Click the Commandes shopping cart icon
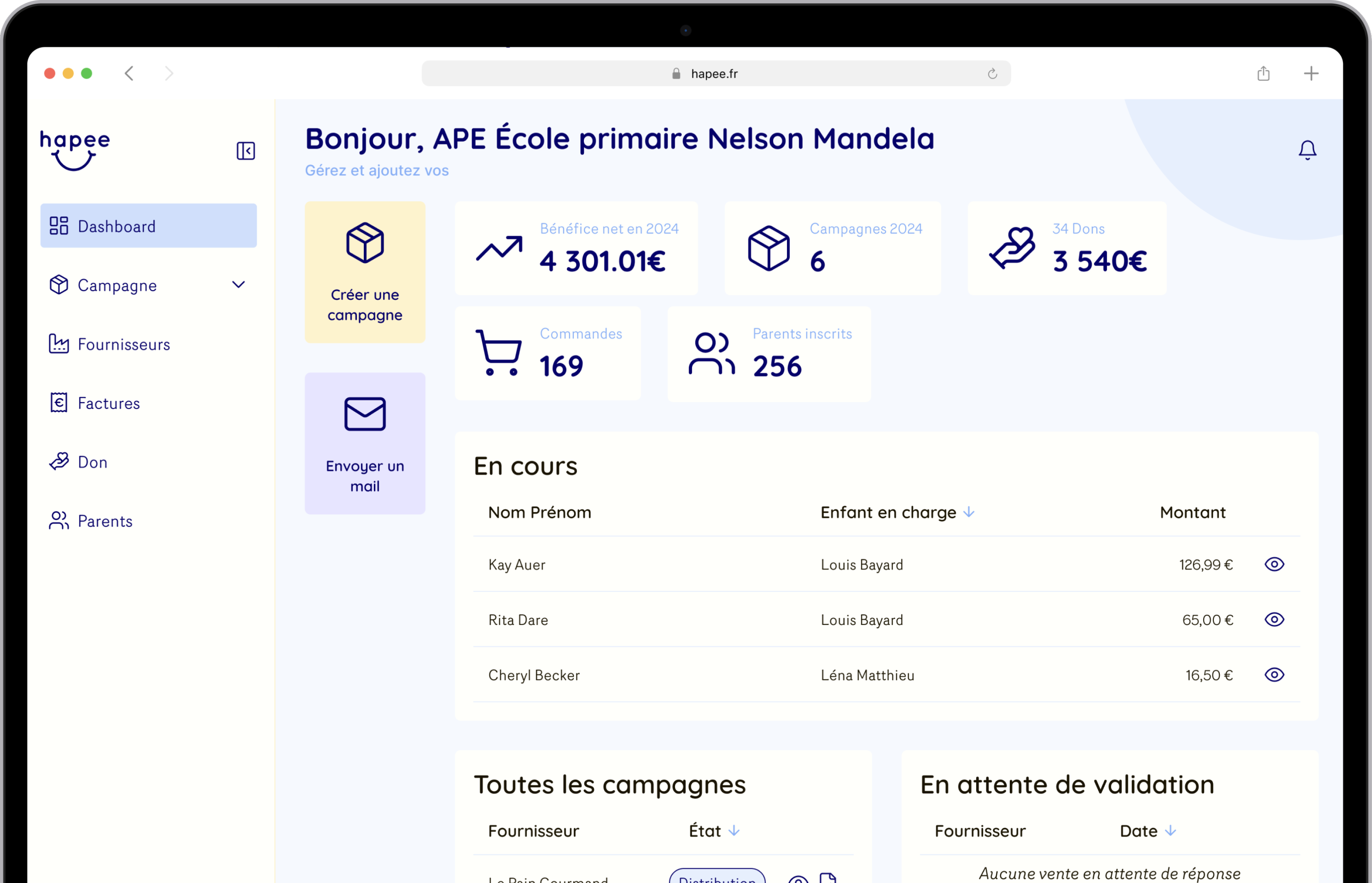Screen dimensions: 1372x883 (x=498, y=353)
